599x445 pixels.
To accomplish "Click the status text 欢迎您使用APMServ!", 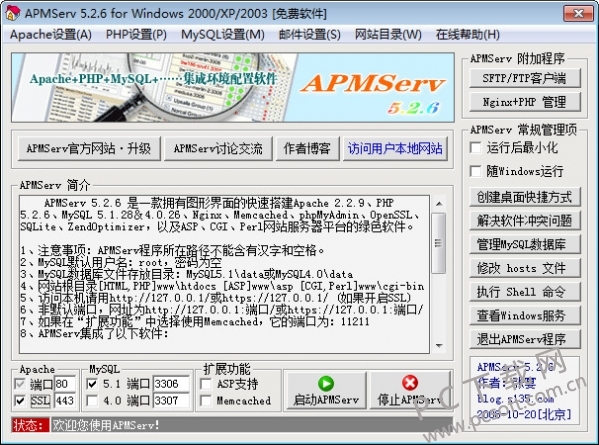I will (x=106, y=425).
